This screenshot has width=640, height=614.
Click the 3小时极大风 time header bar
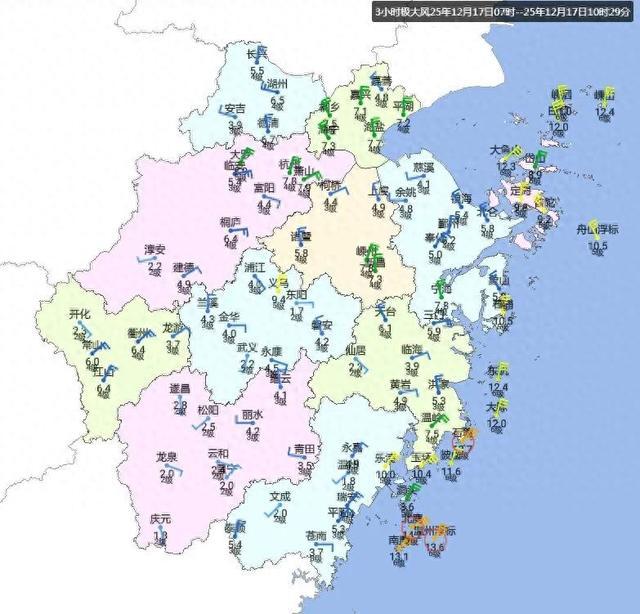tap(503, 11)
